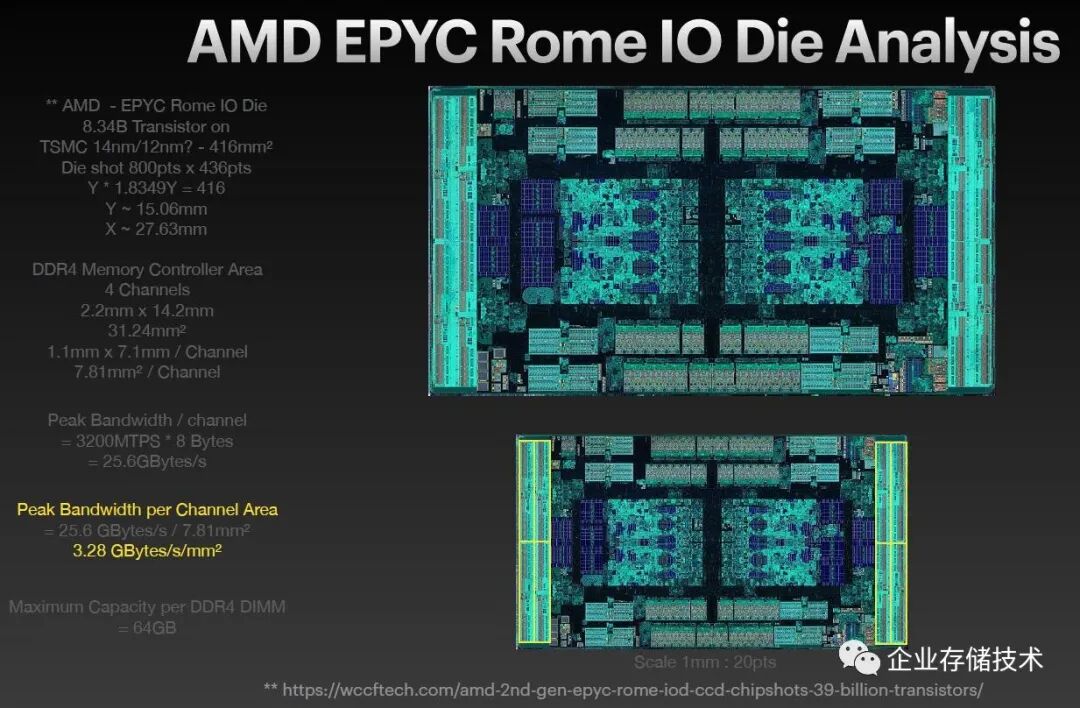The width and height of the screenshot is (1080, 708).
Task: Select the yellow '3.28 GBytes/s/mm²' value
Action: tap(147, 550)
